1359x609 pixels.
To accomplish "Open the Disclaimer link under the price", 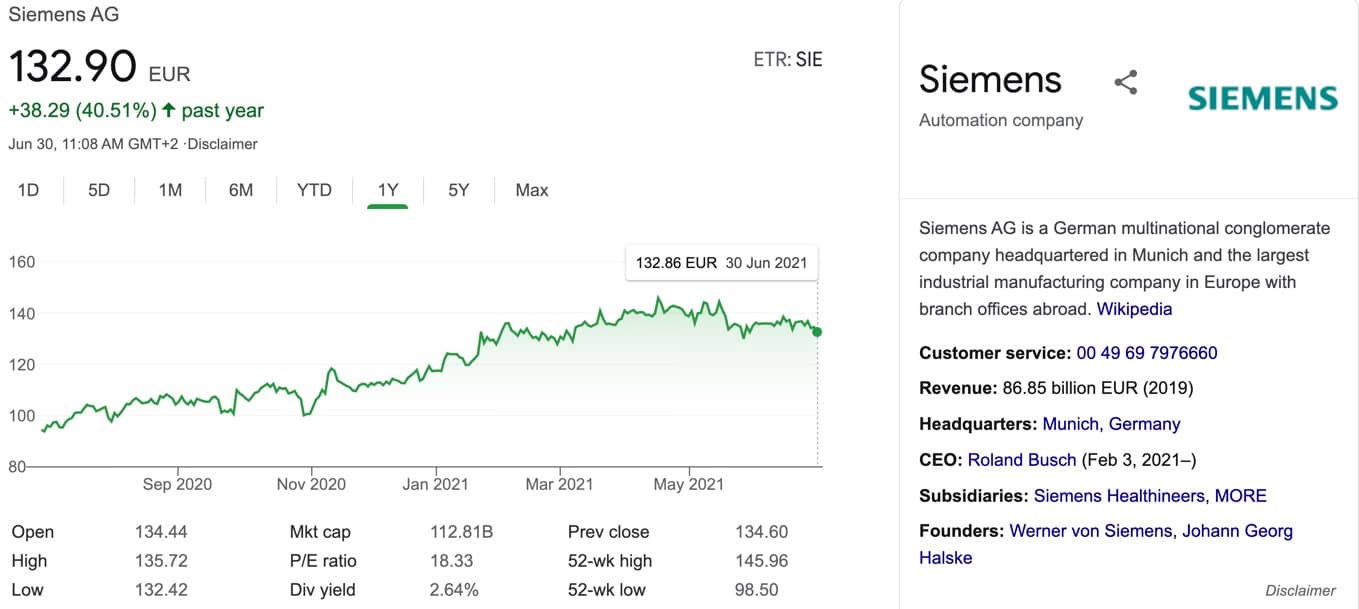I will pos(222,144).
